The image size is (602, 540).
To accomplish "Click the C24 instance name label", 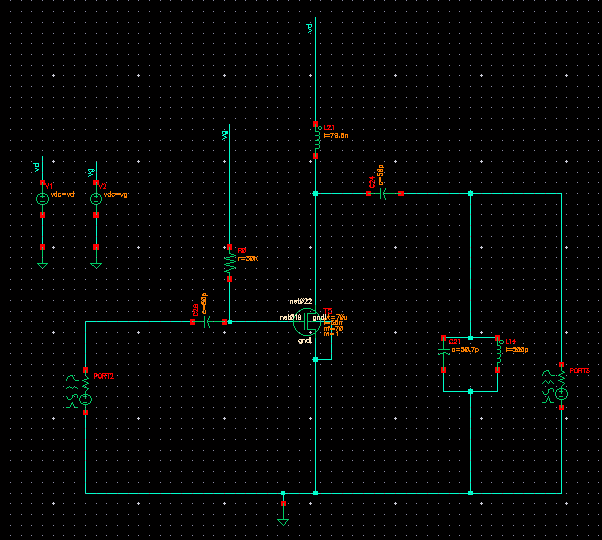I will pos(372,182).
